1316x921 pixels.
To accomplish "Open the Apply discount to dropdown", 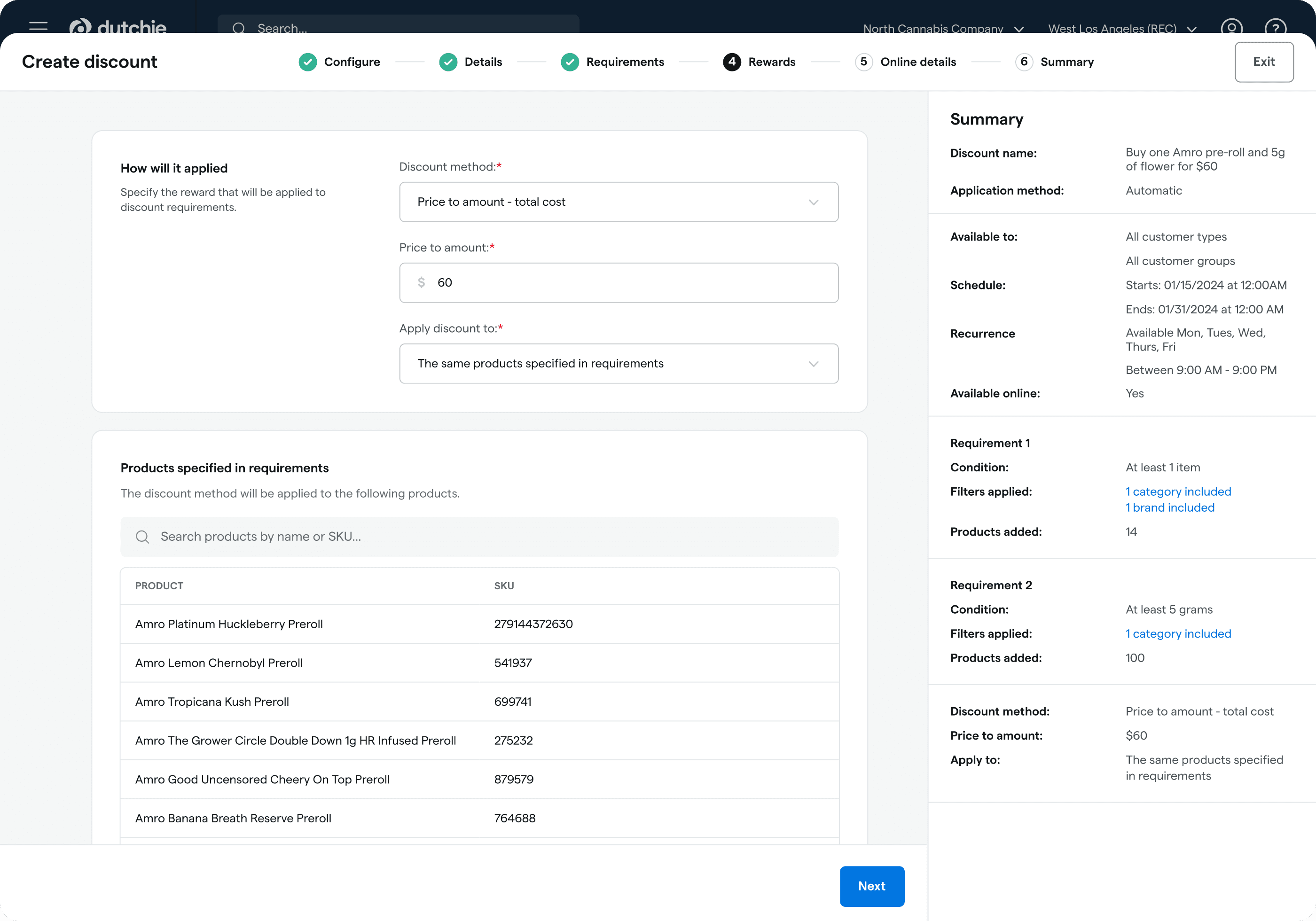I will 619,363.
